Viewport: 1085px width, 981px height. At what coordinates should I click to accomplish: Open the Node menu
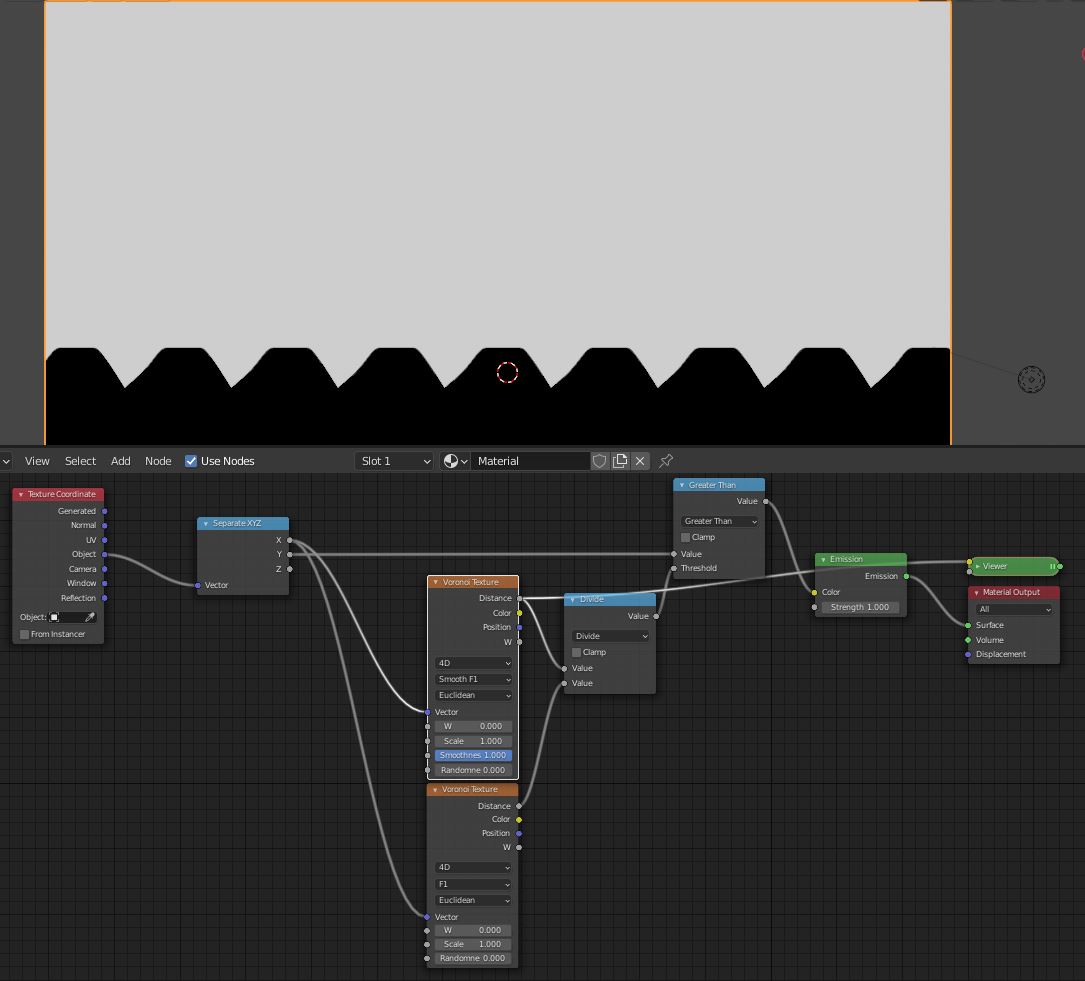(158, 461)
